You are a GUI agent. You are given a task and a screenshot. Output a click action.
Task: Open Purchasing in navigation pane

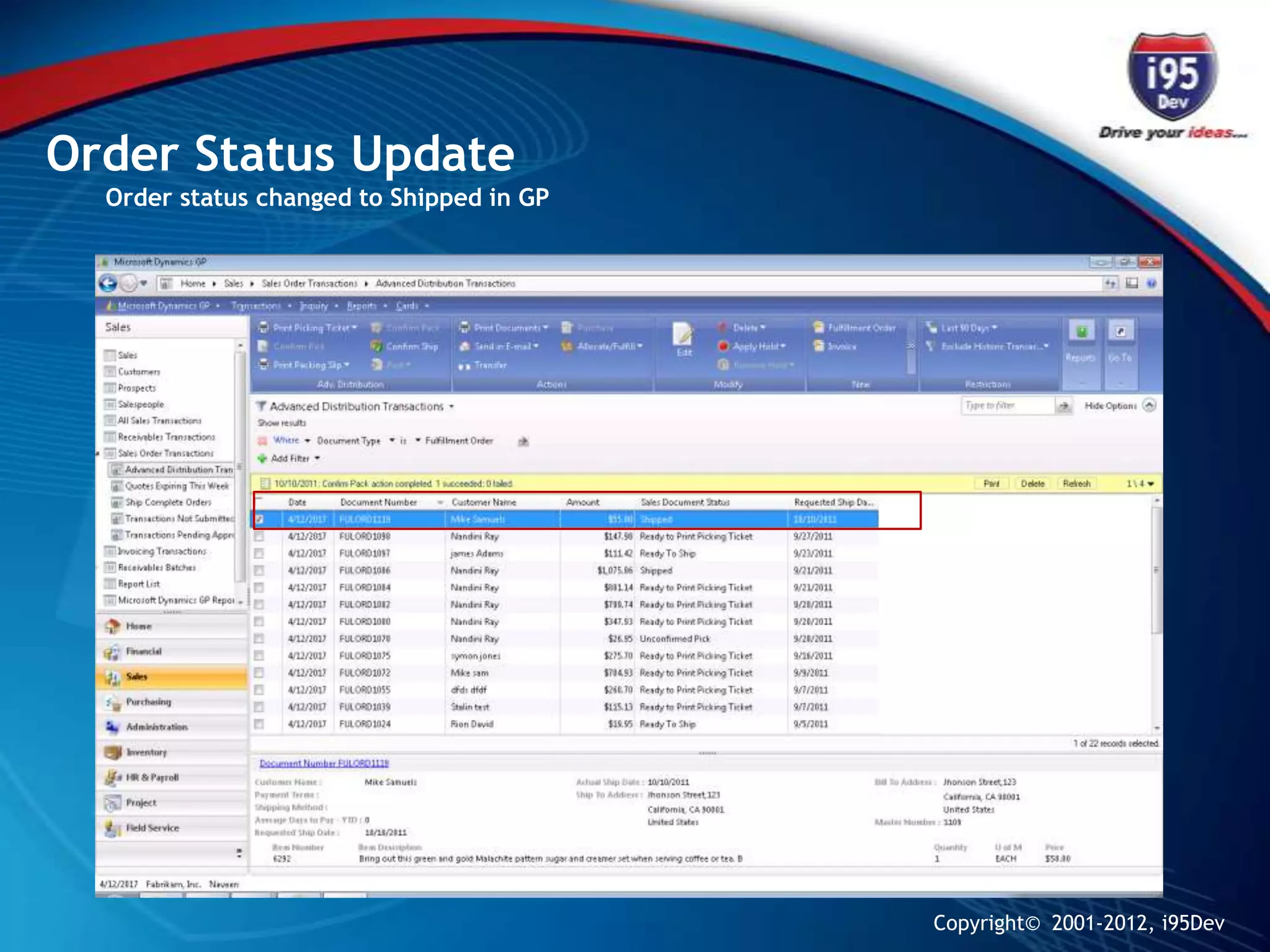[172, 702]
